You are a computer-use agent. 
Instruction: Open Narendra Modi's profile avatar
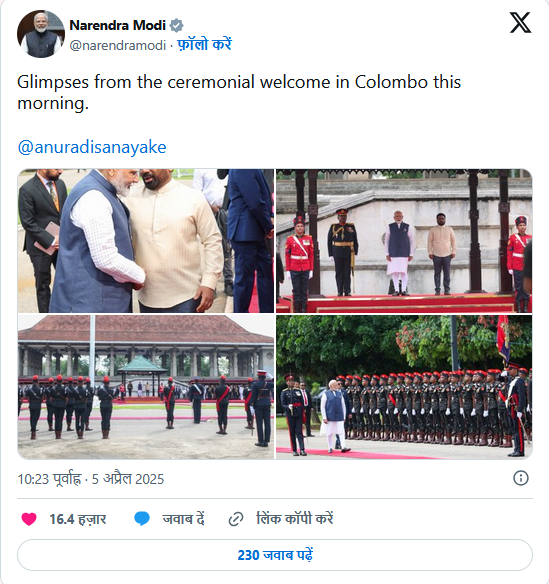[41, 34]
